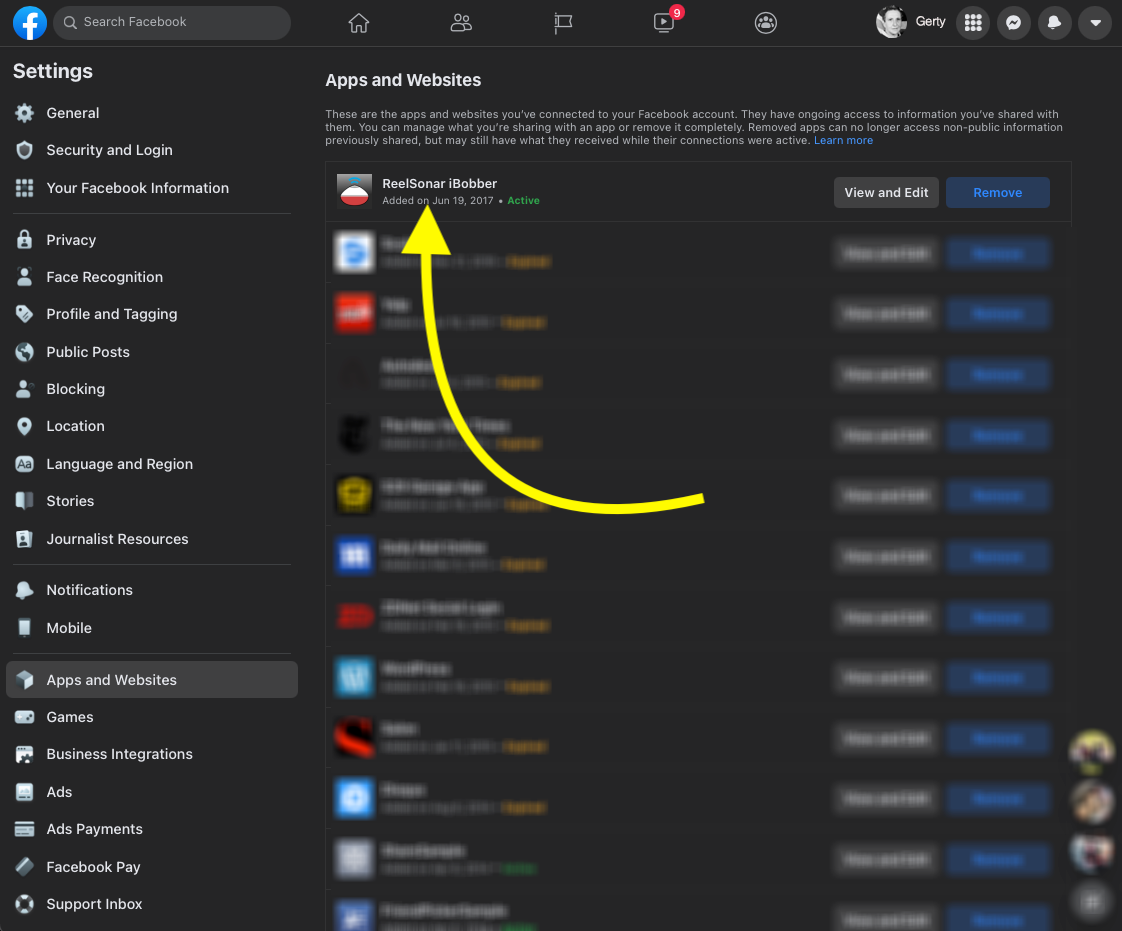Image resolution: width=1122 pixels, height=931 pixels.
Task: Click the Profile and Tagging tag icon
Action: pyautogui.click(x=24, y=314)
